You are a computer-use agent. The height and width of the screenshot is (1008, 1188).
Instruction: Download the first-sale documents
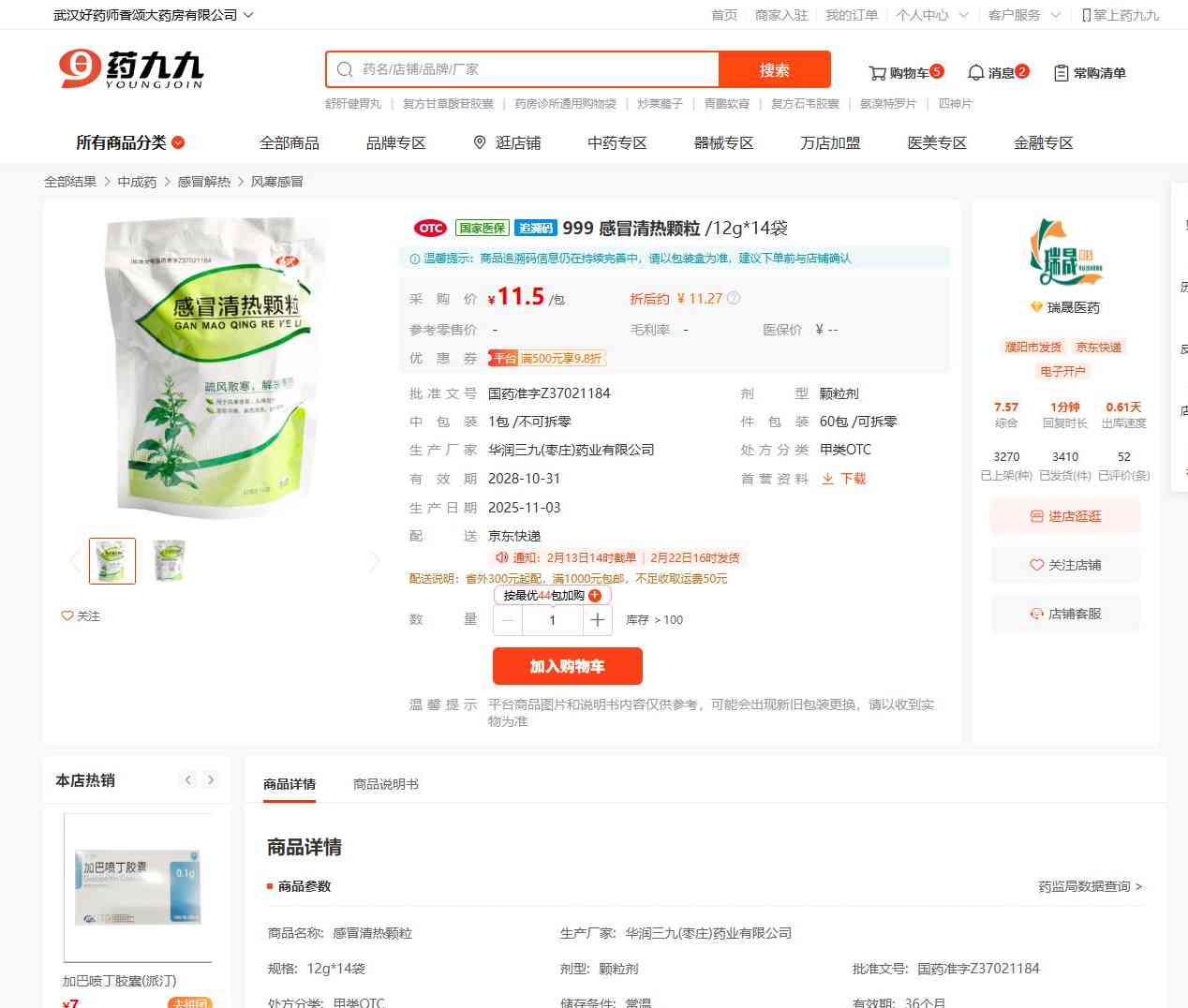tap(843, 479)
